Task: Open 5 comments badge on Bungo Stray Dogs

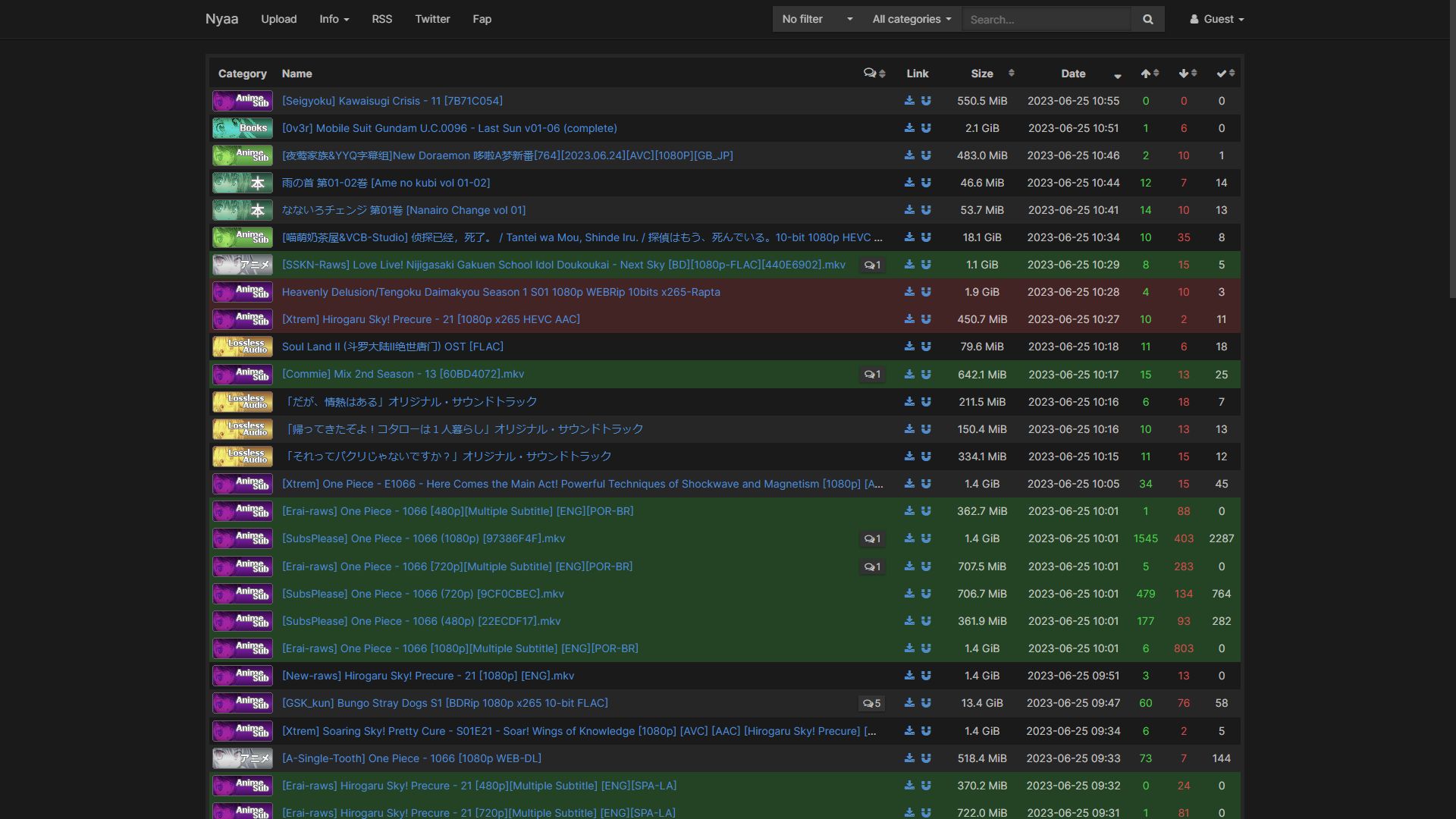Action: pos(872,704)
